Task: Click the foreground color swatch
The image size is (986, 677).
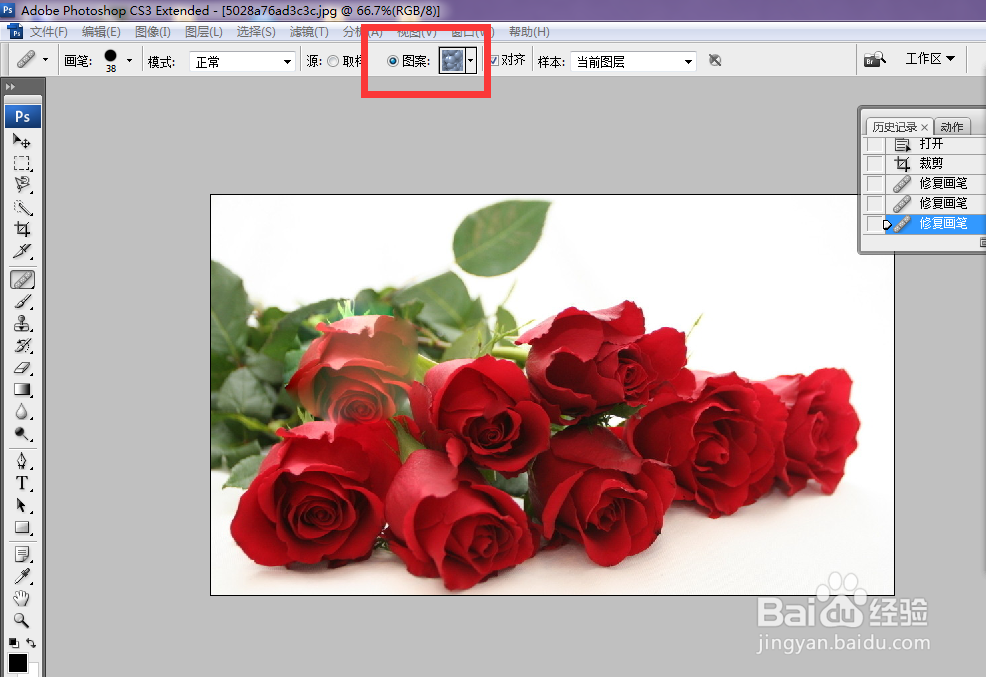Action: (x=17, y=662)
